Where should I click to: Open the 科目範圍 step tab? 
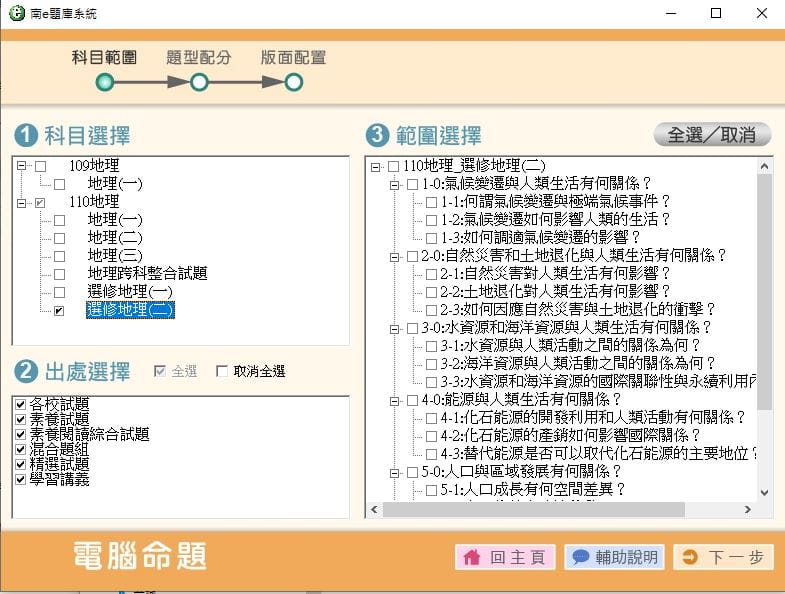click(104, 58)
